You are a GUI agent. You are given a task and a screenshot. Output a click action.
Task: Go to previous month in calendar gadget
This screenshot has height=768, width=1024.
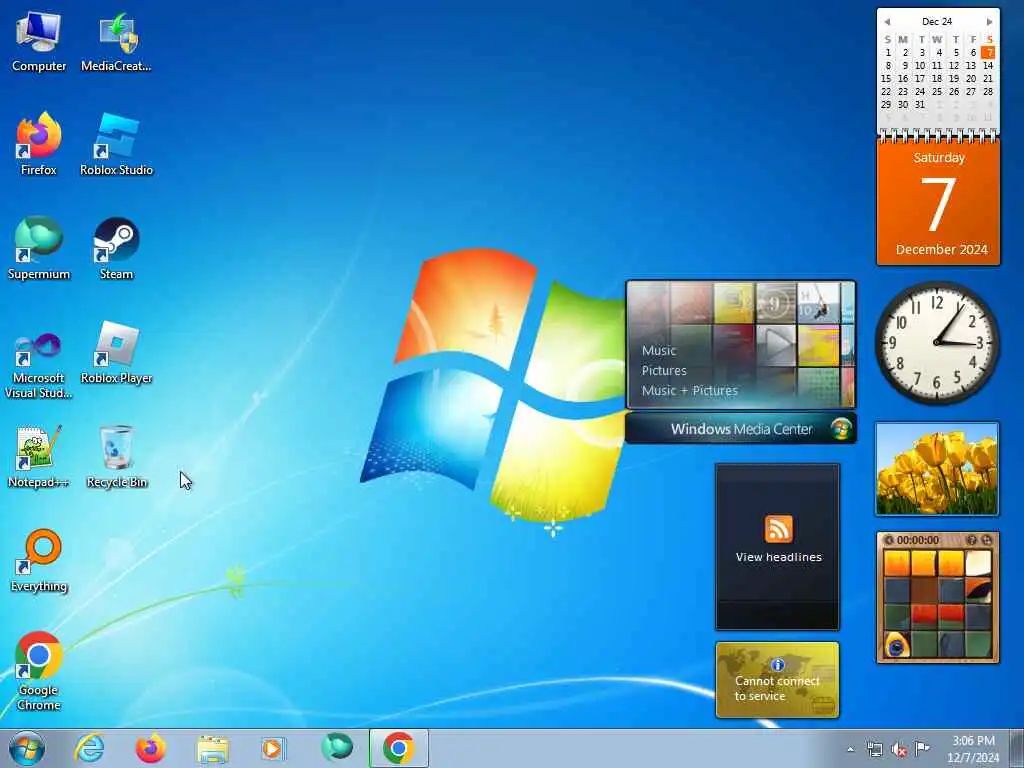coord(886,22)
